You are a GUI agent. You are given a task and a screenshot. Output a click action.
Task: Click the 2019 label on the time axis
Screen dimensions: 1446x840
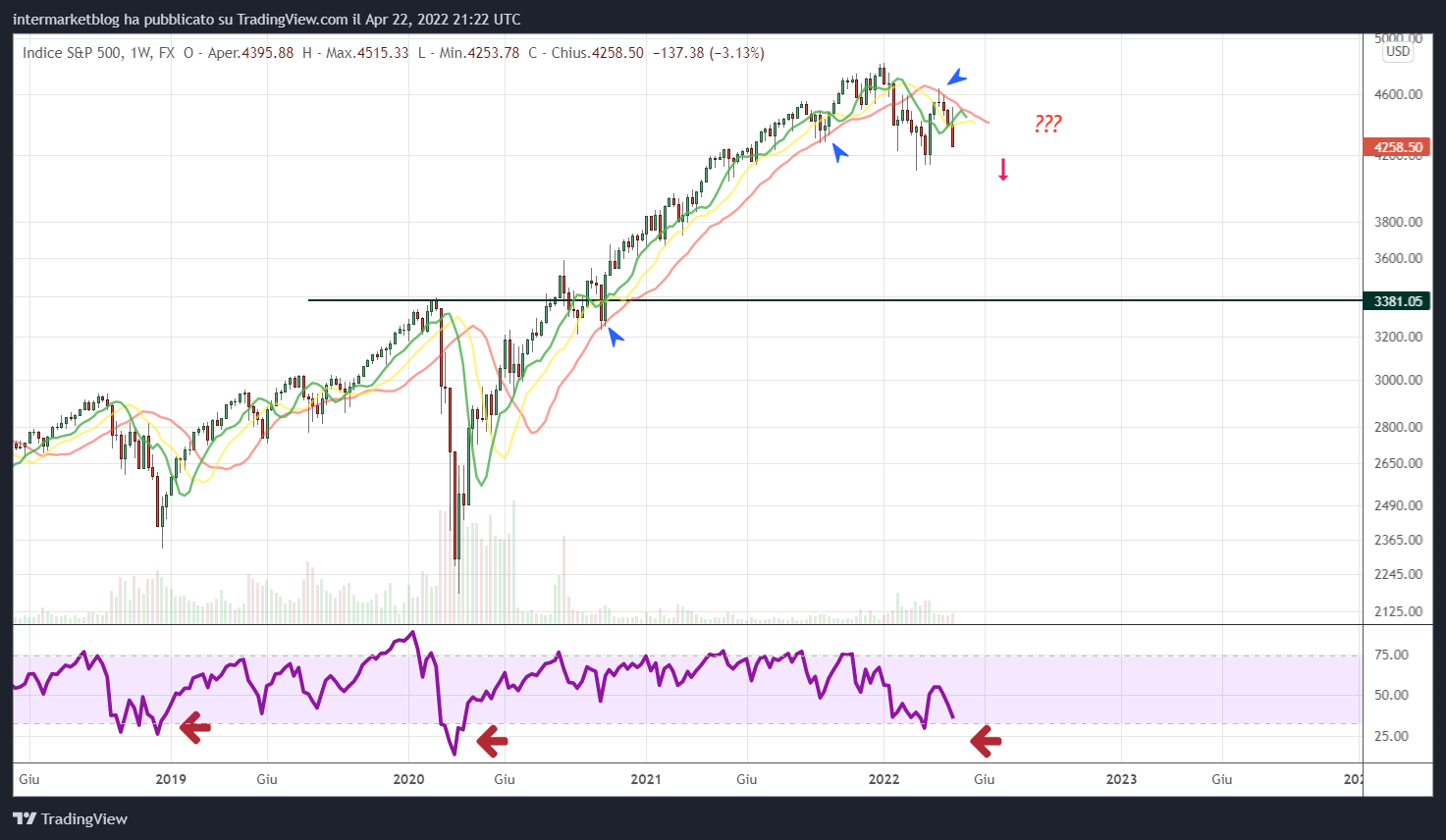coord(171,779)
